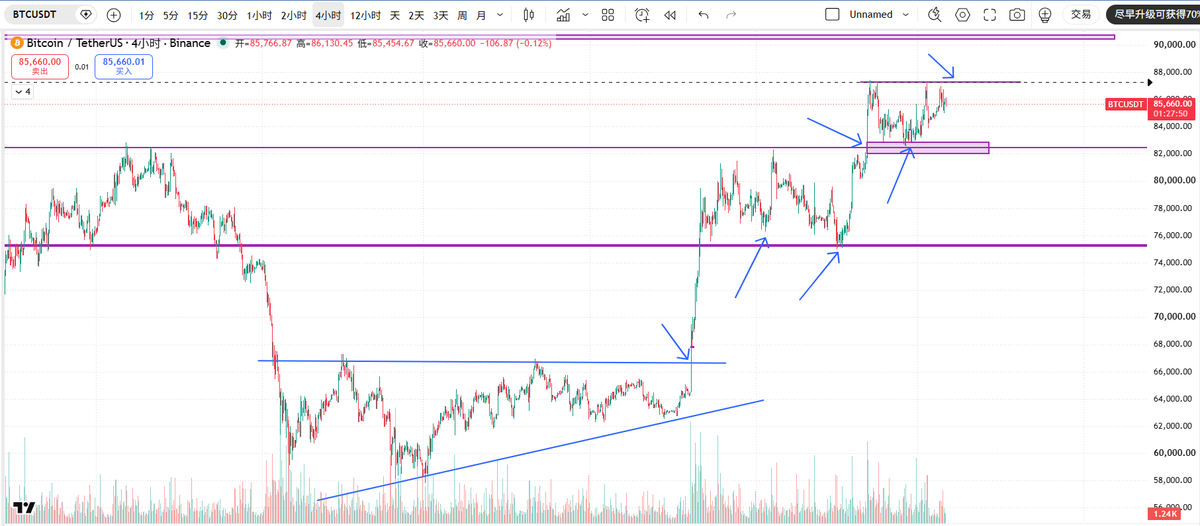Viewport: 1200px width, 526px height.
Task: Expand the timeframe list dropdown arrow
Action: (500, 15)
